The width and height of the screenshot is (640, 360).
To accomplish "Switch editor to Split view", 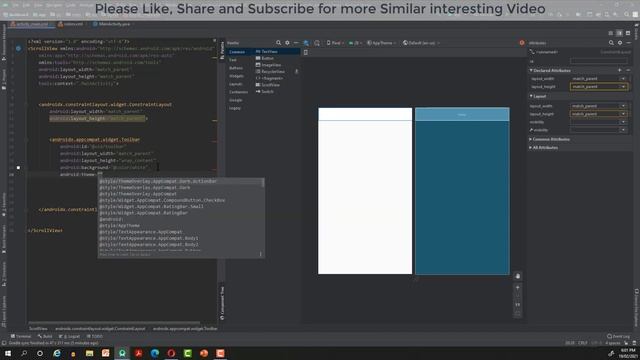I will pos(619,33).
